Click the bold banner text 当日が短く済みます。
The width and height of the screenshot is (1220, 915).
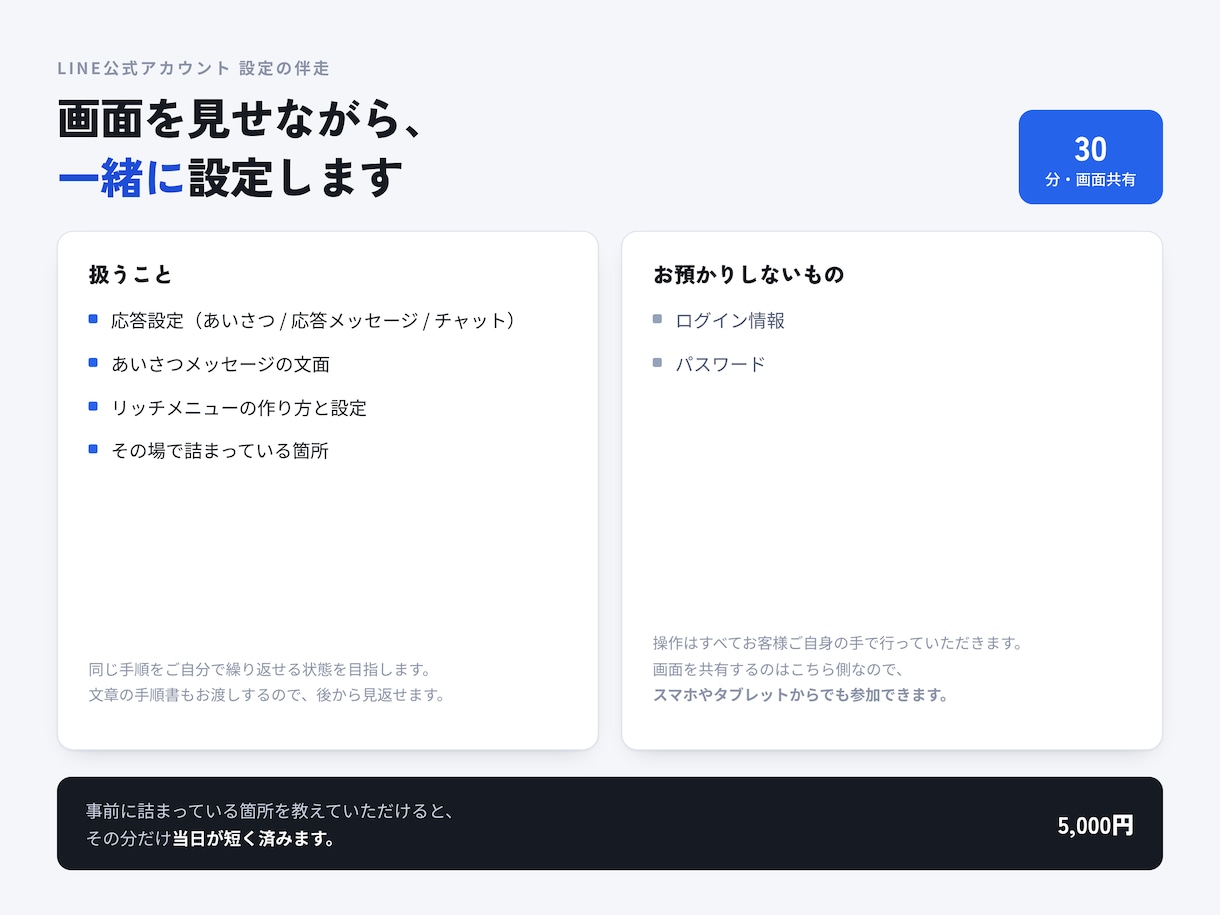pos(254,838)
